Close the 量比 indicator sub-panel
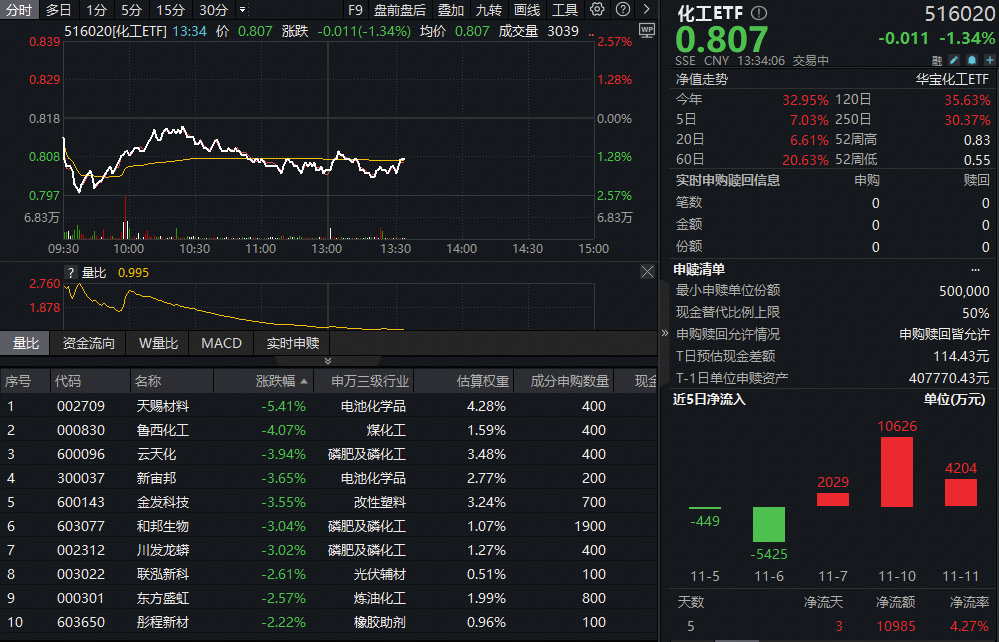Viewport: 999px width, 642px height. coord(646,272)
